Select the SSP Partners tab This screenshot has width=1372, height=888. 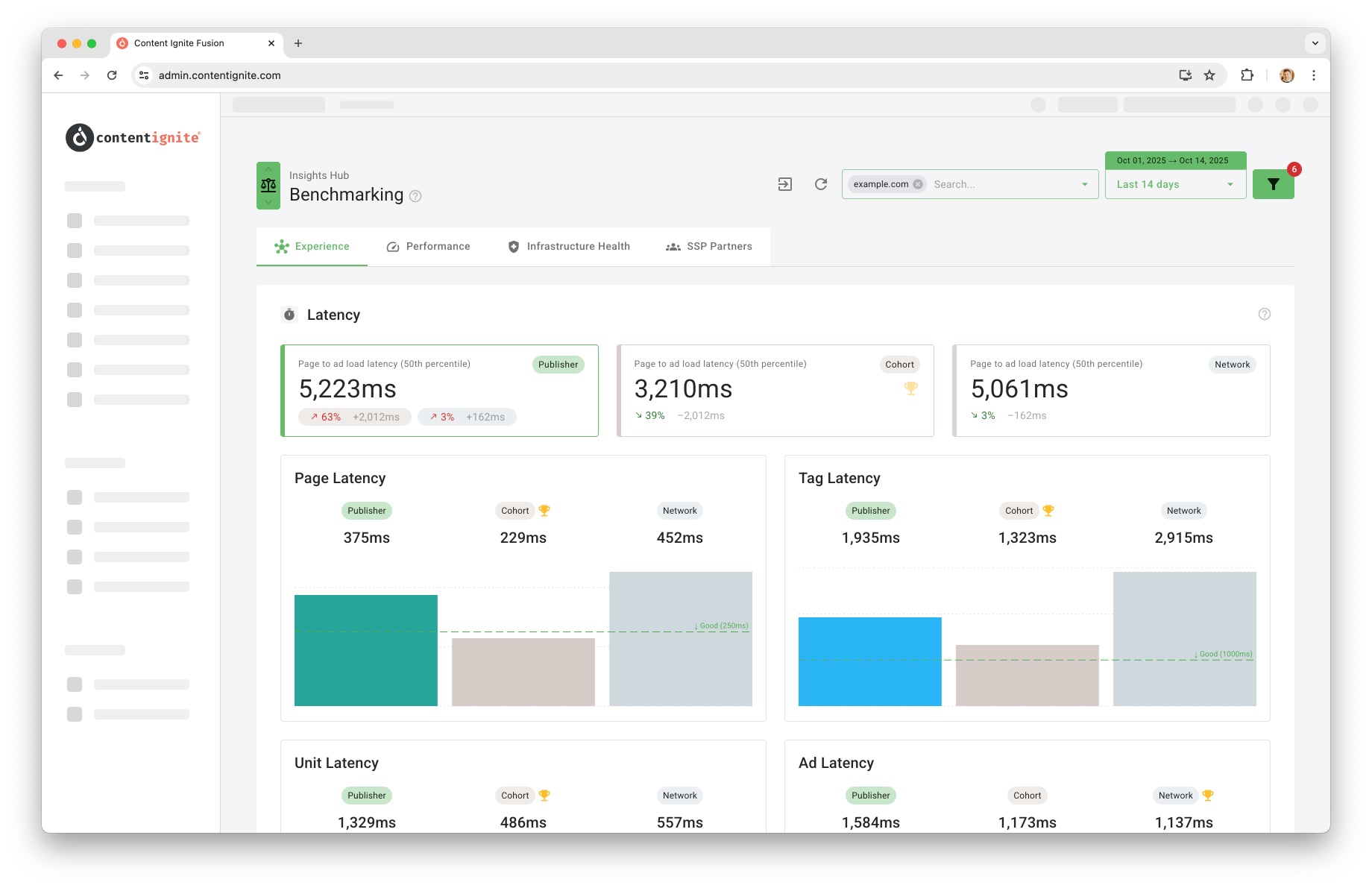(x=709, y=247)
